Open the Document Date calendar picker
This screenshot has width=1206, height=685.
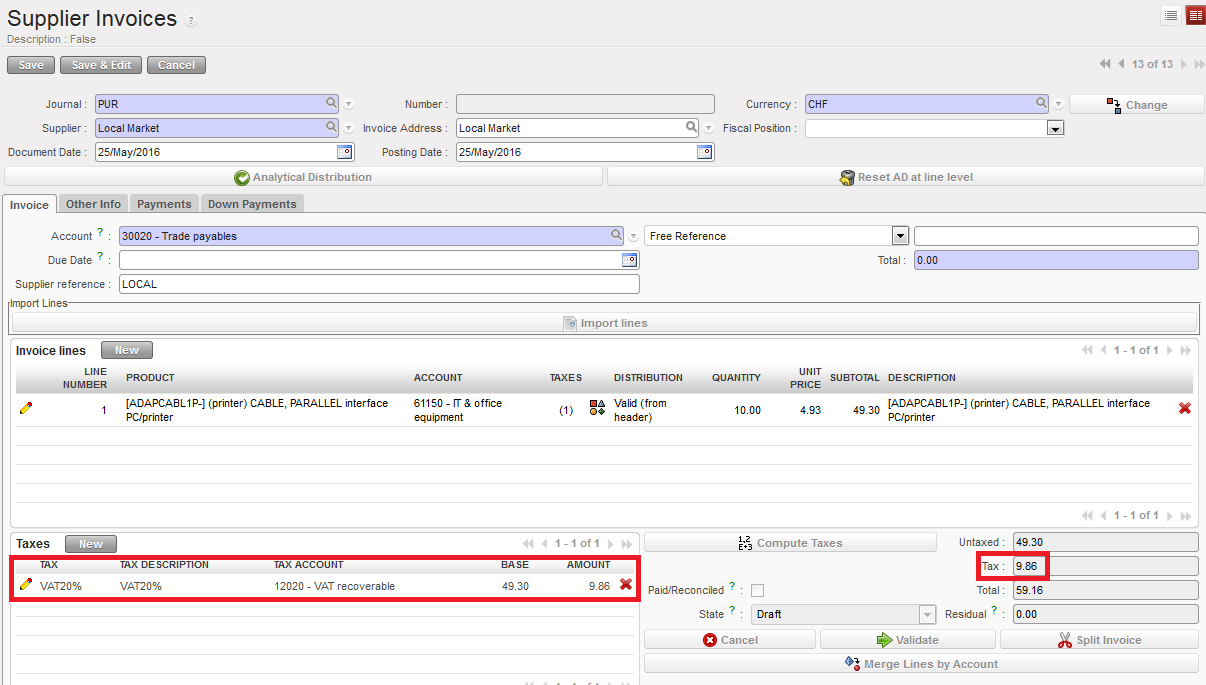(x=345, y=152)
